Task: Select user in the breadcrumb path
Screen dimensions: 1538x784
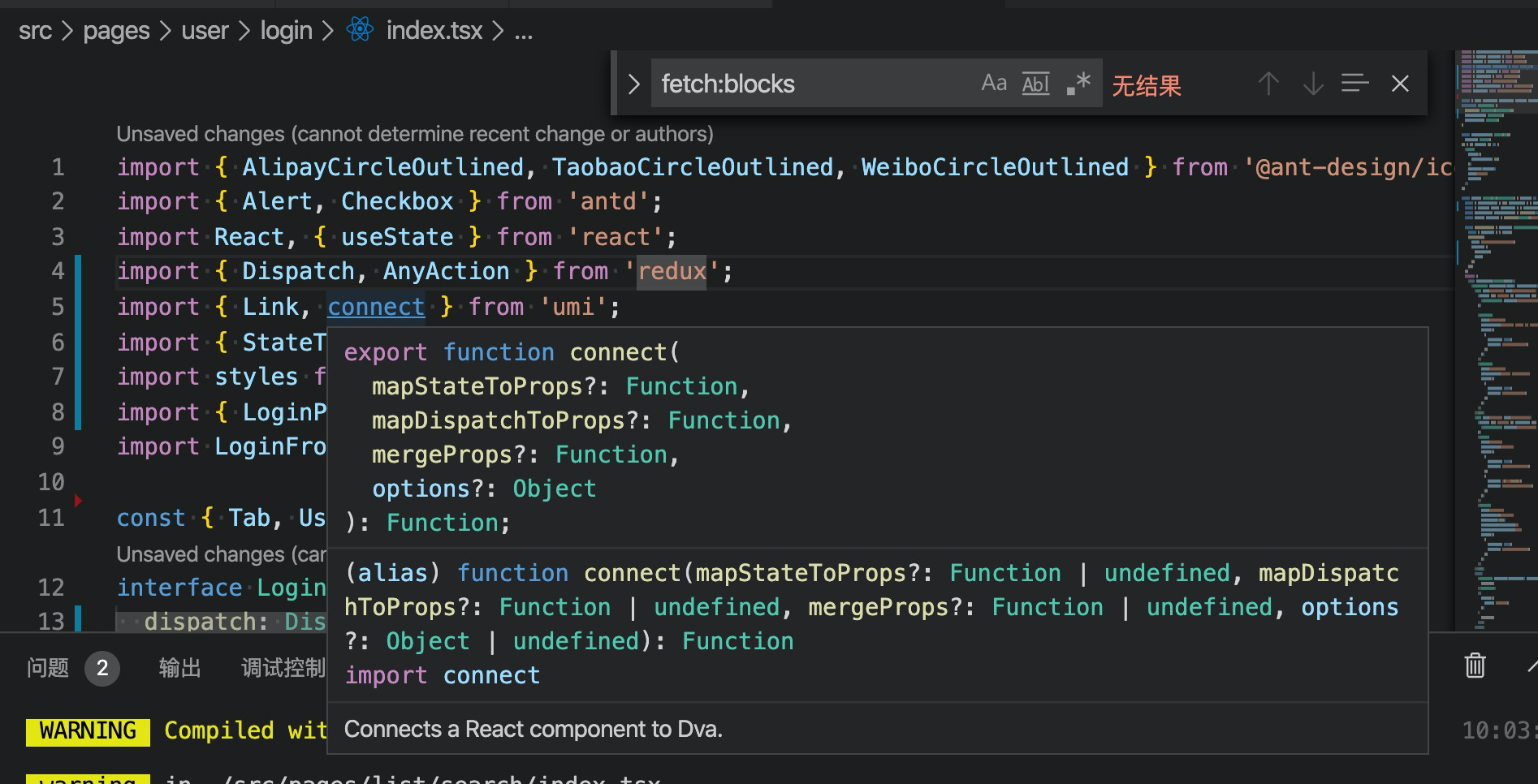Action: point(205,30)
